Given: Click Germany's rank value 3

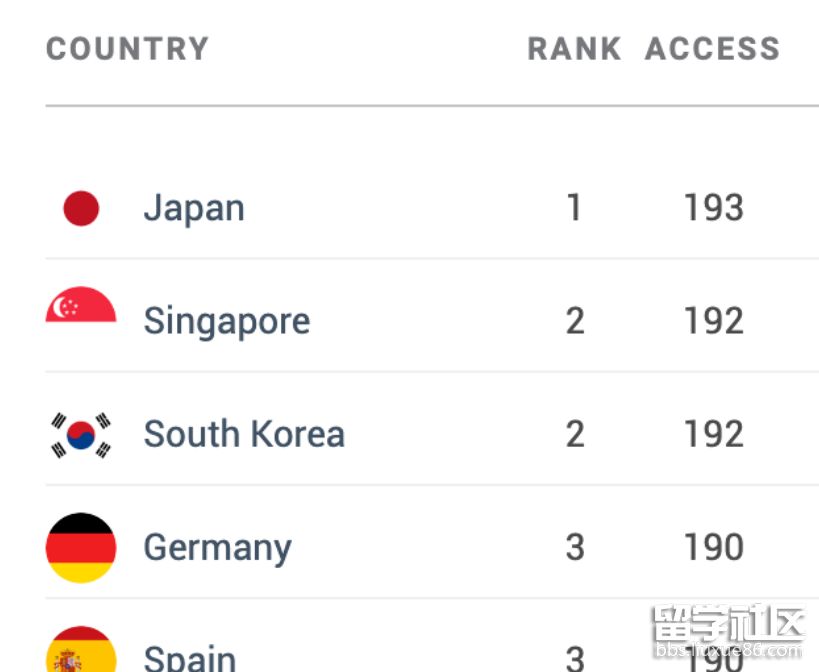Looking at the screenshot, I should click(x=575, y=548).
